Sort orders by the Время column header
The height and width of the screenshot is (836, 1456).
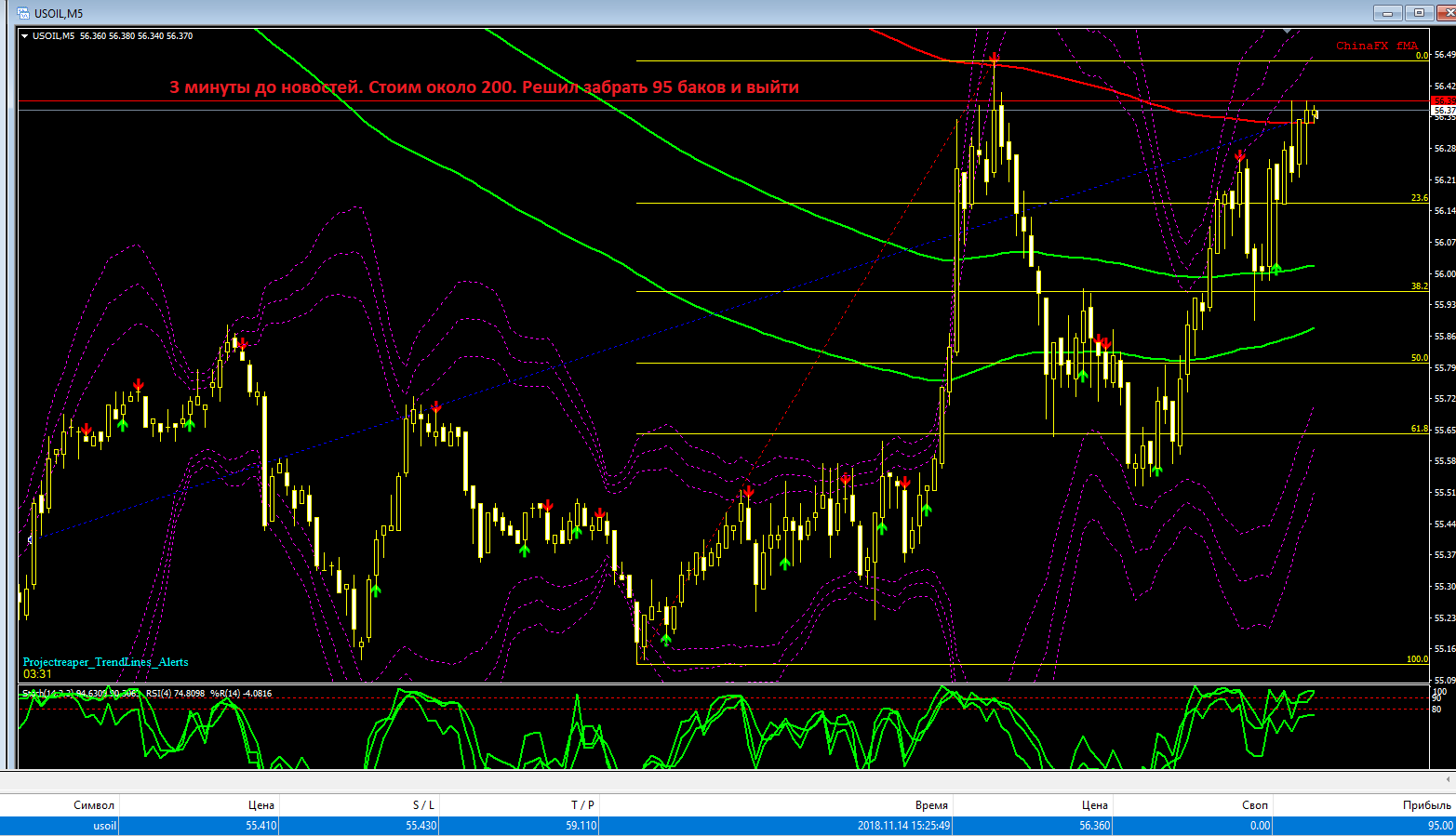[x=931, y=805]
